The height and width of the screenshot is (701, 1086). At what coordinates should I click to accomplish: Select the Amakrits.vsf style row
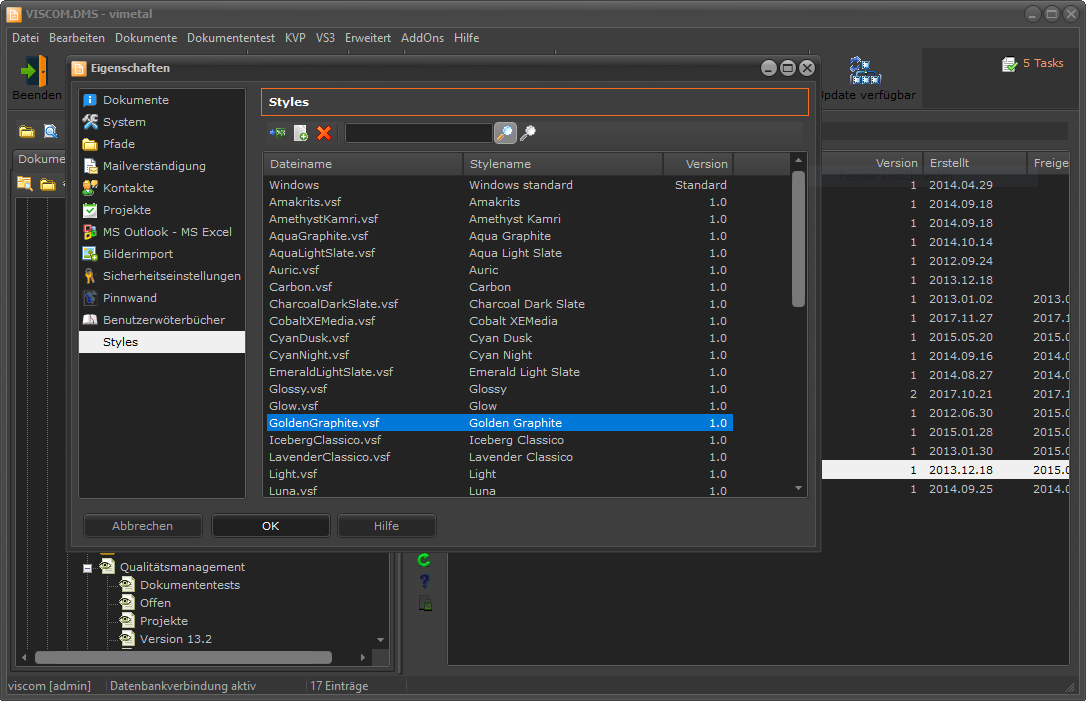[499, 202]
